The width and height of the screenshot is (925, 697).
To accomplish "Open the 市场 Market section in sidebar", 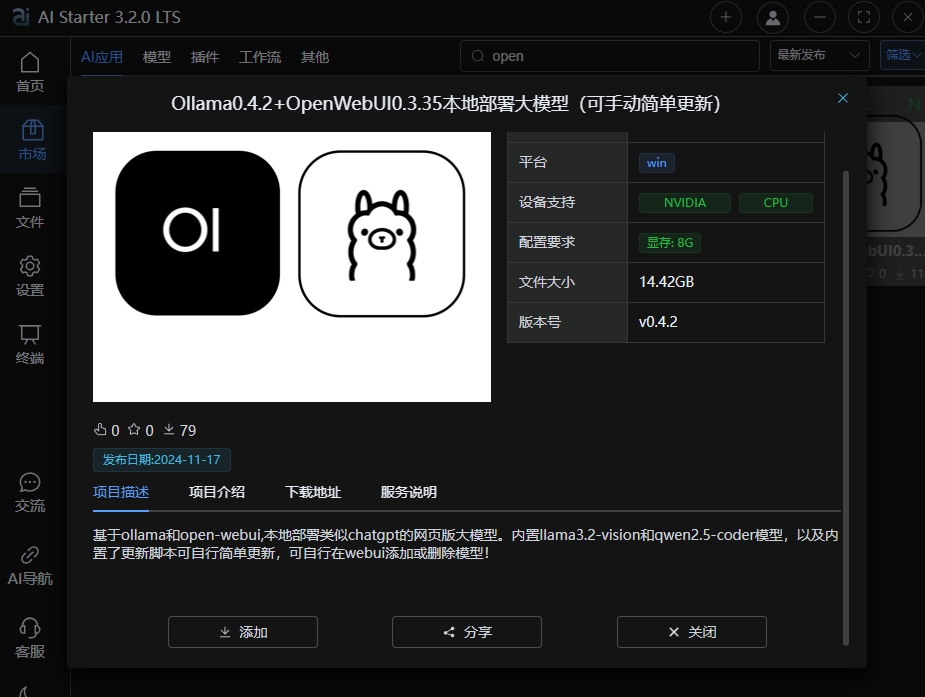I will point(30,140).
